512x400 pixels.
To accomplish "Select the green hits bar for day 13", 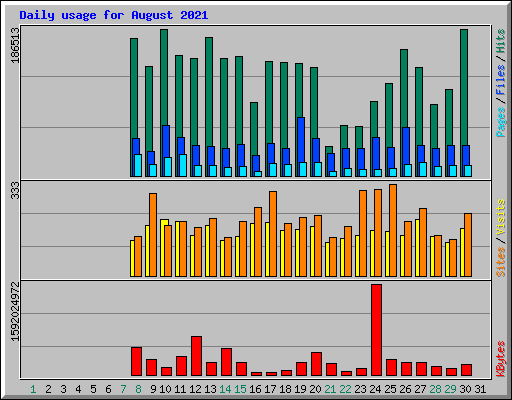I will 209,92.
